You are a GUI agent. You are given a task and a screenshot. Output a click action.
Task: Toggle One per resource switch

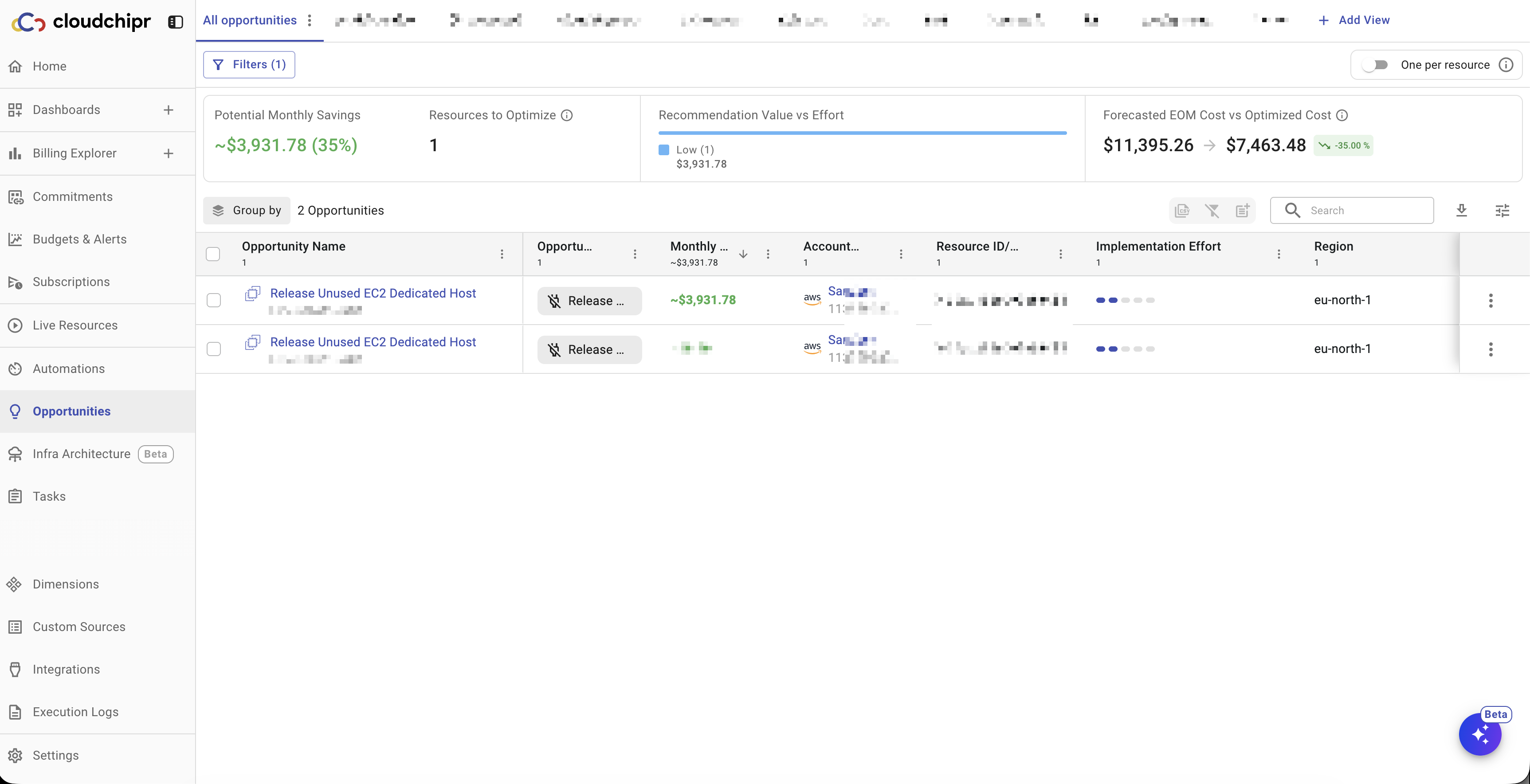tap(1375, 65)
